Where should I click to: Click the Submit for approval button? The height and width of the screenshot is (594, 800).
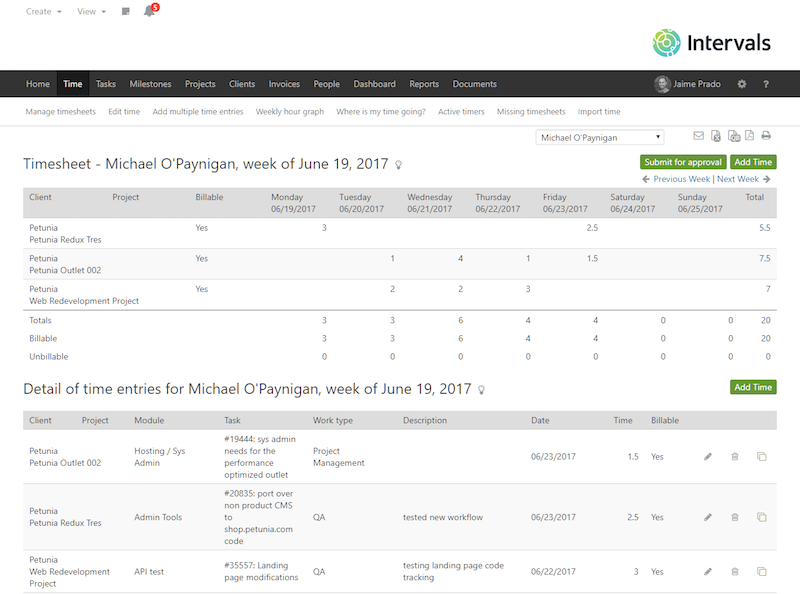click(682, 161)
